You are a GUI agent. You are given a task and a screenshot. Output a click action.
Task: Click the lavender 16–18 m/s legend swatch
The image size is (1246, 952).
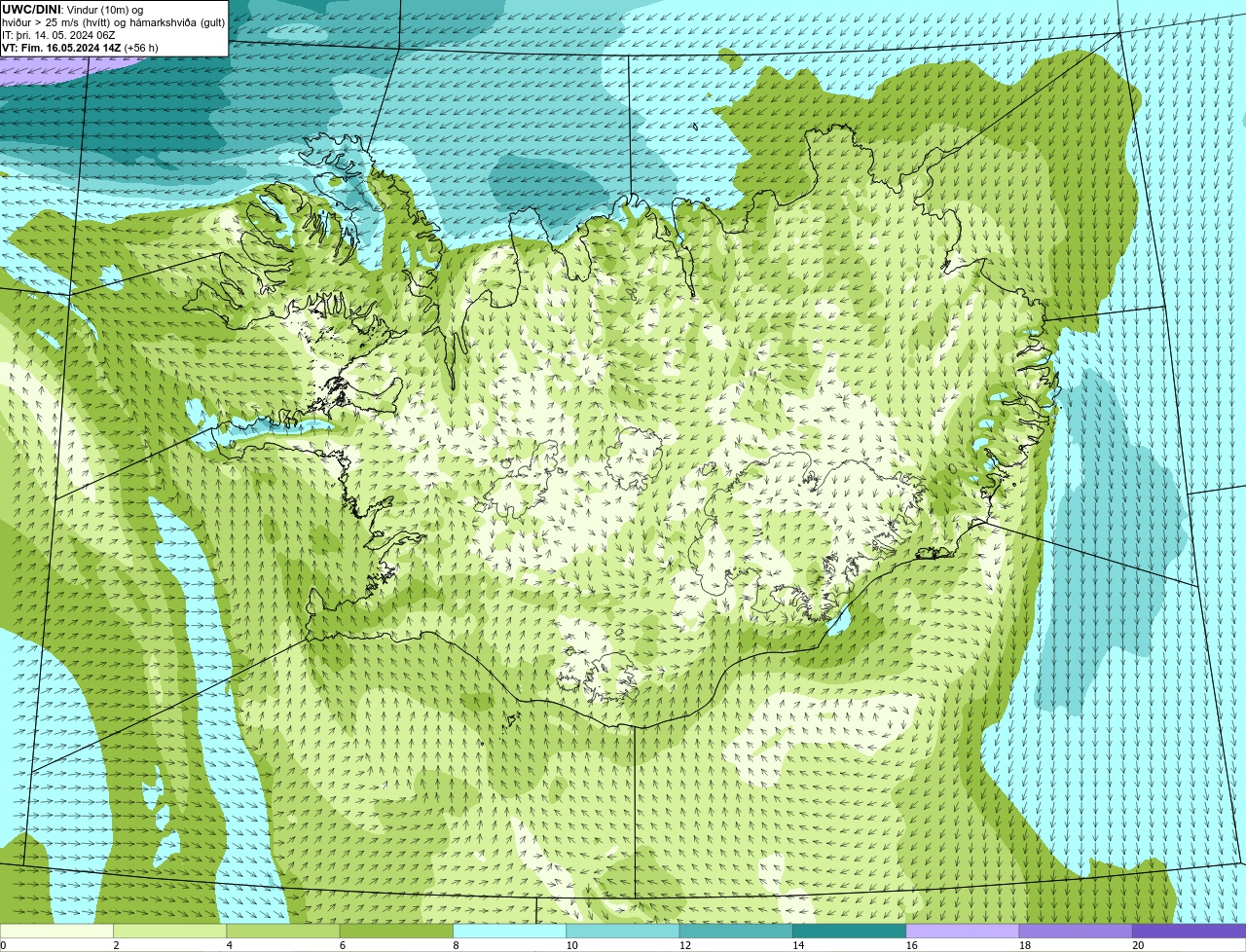[963, 931]
